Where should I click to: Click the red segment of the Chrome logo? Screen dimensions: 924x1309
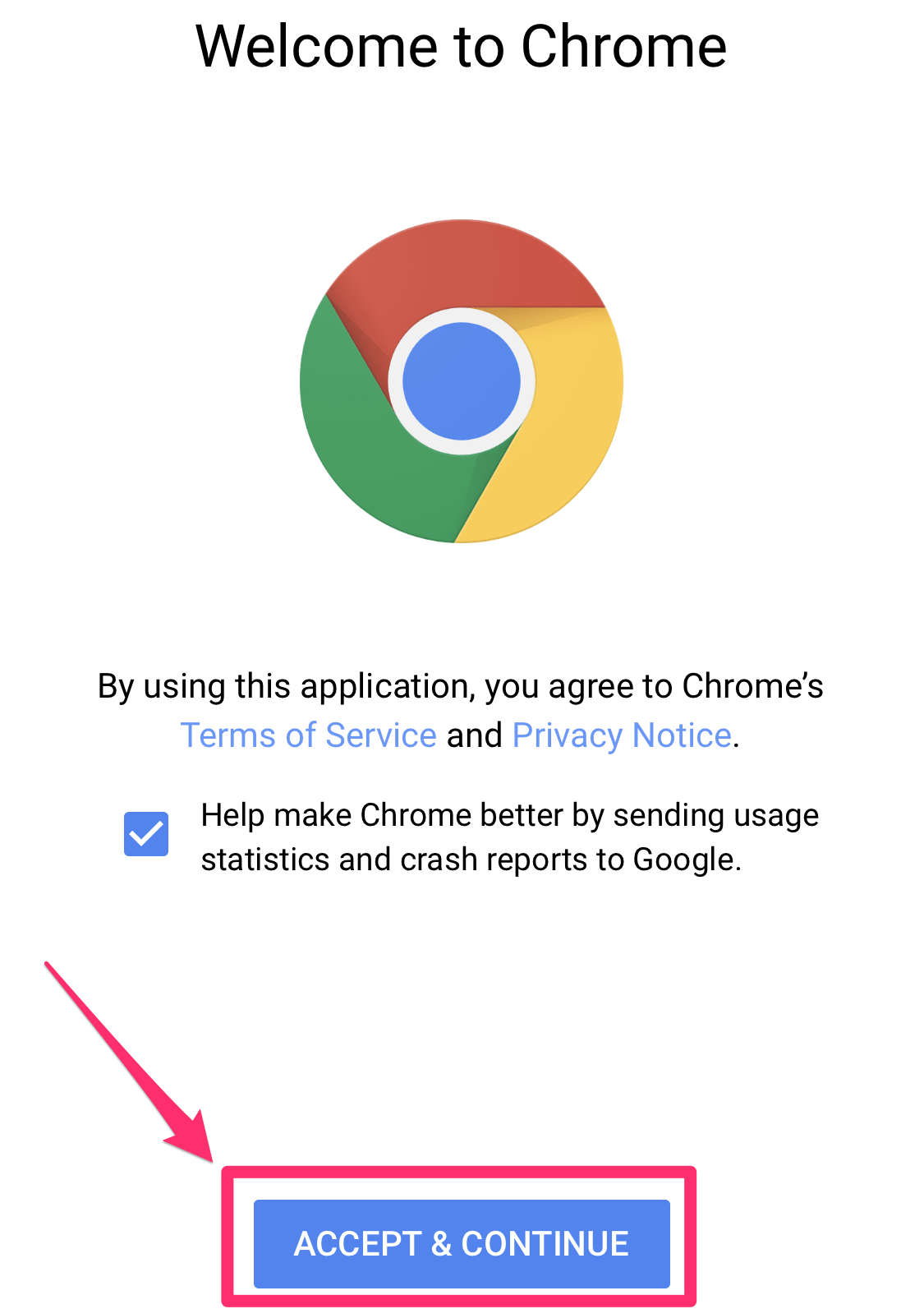coord(465,265)
